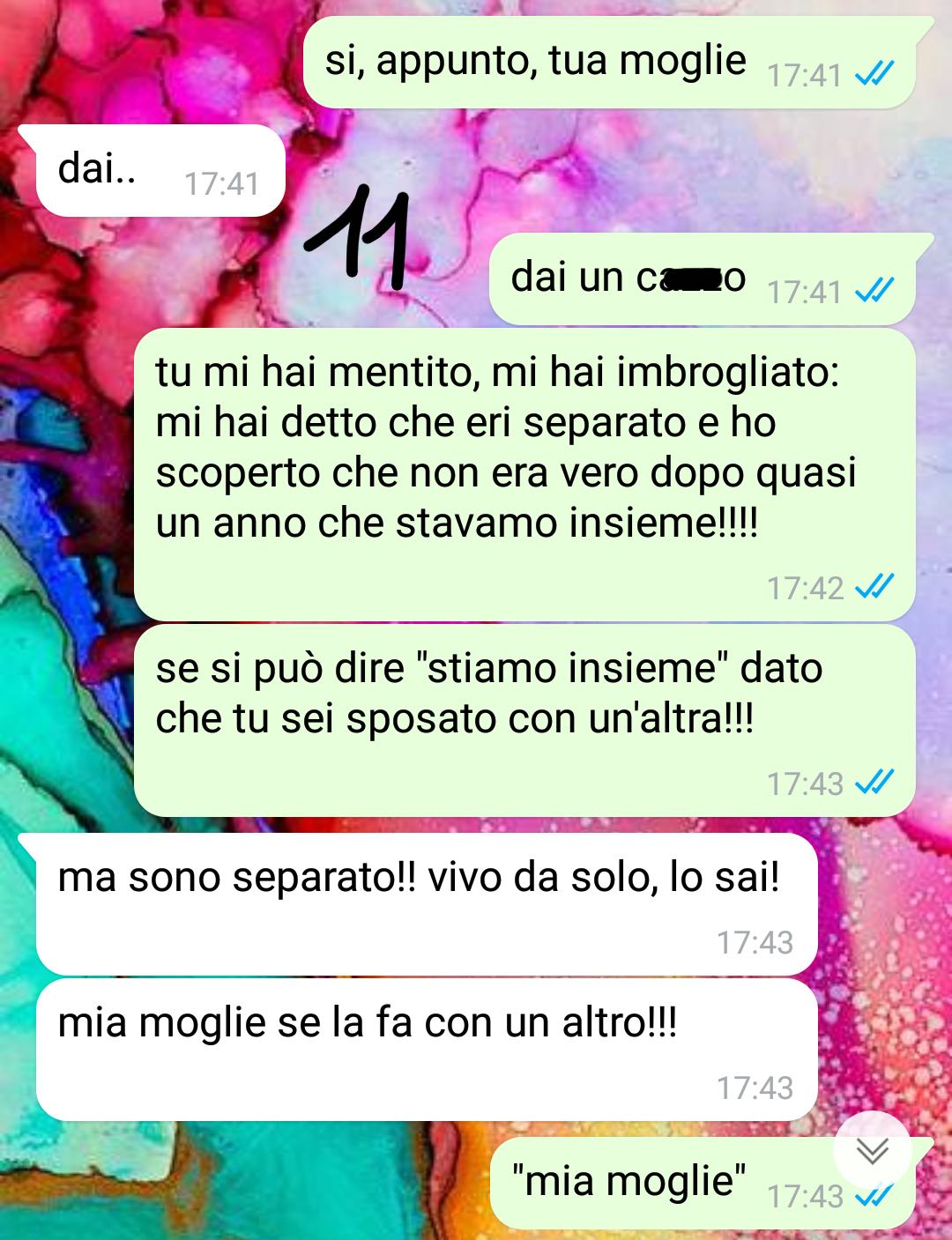Viewport: 952px width, 1240px height.
Task: Click read receipt ticks on "si, appunto, tua moglie"
Action: click(x=875, y=74)
